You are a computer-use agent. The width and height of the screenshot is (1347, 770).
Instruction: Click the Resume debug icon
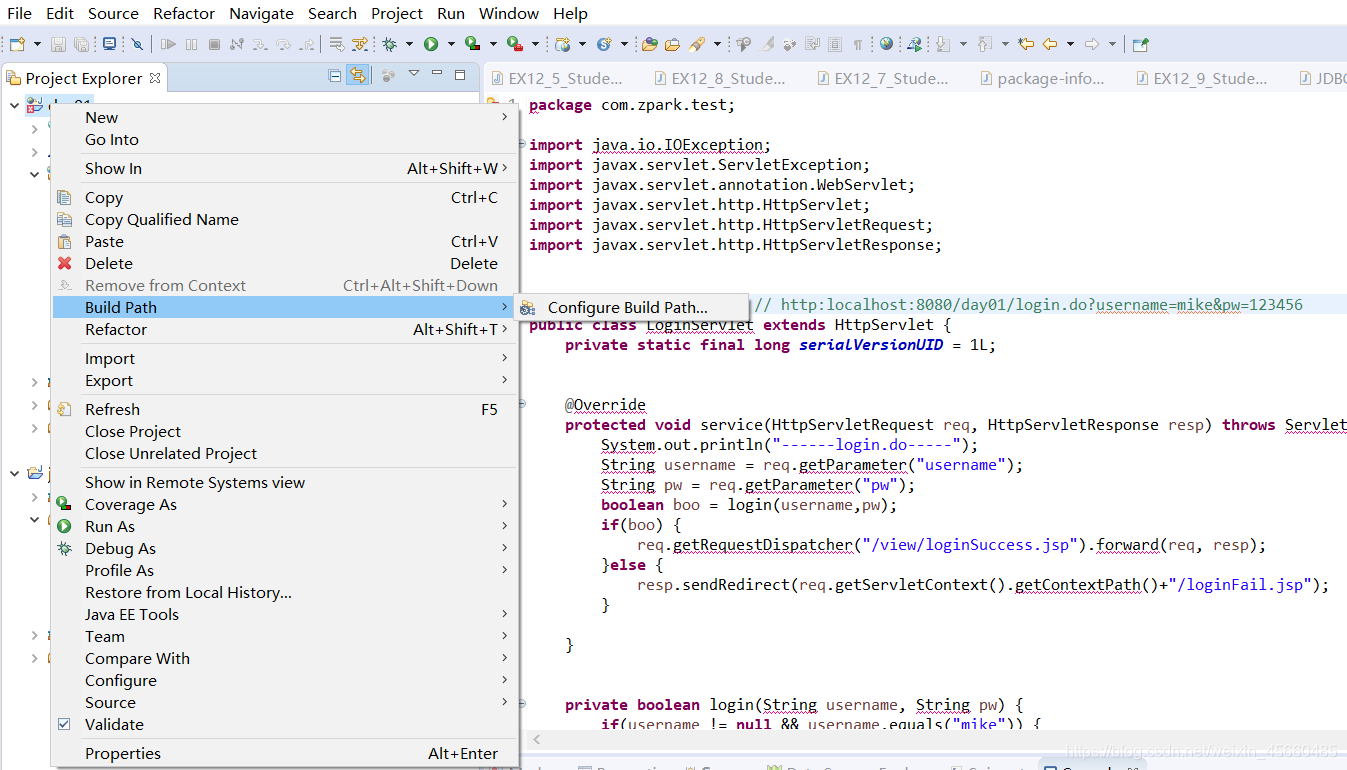pos(168,44)
